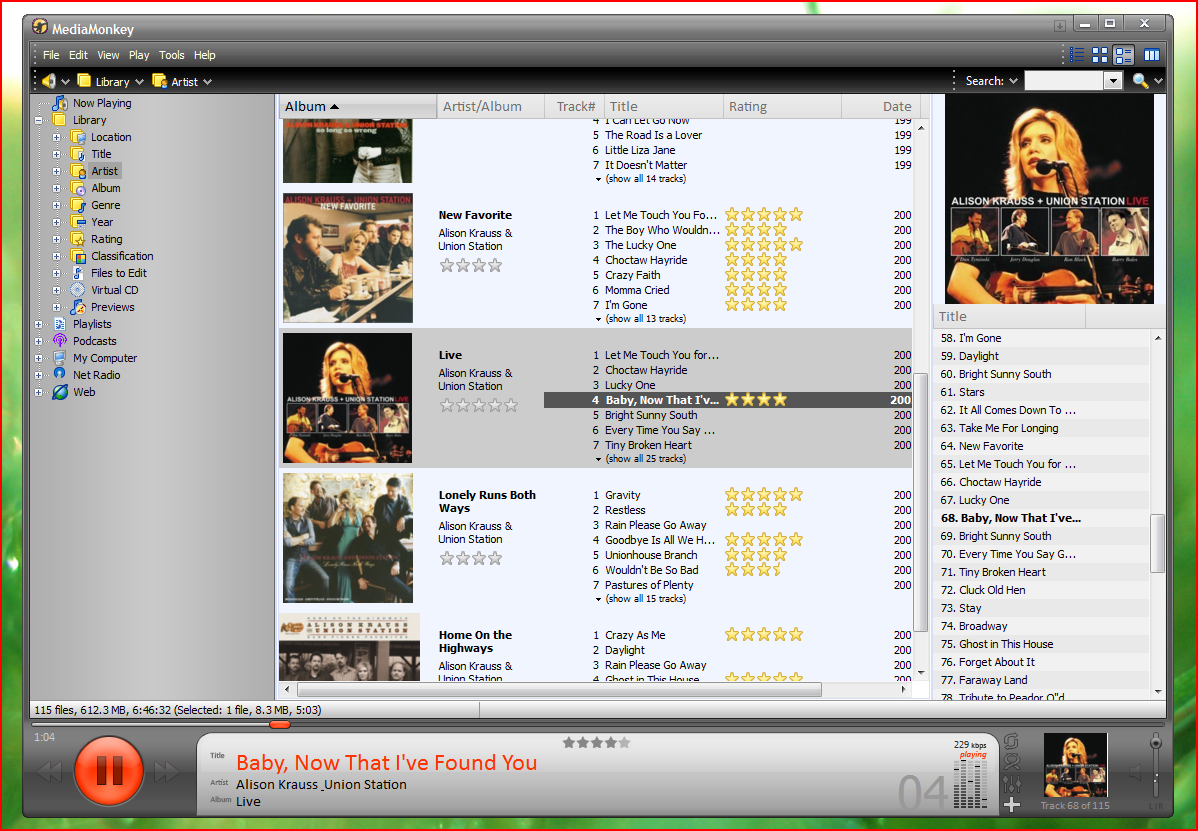Switch to the details list view icon
This screenshot has height=831, width=1198.
pyautogui.click(x=1077, y=55)
